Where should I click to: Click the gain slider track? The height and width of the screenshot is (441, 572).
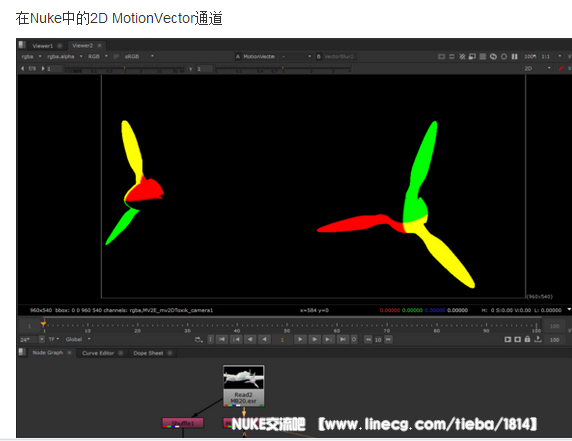pyautogui.click(x=125, y=69)
